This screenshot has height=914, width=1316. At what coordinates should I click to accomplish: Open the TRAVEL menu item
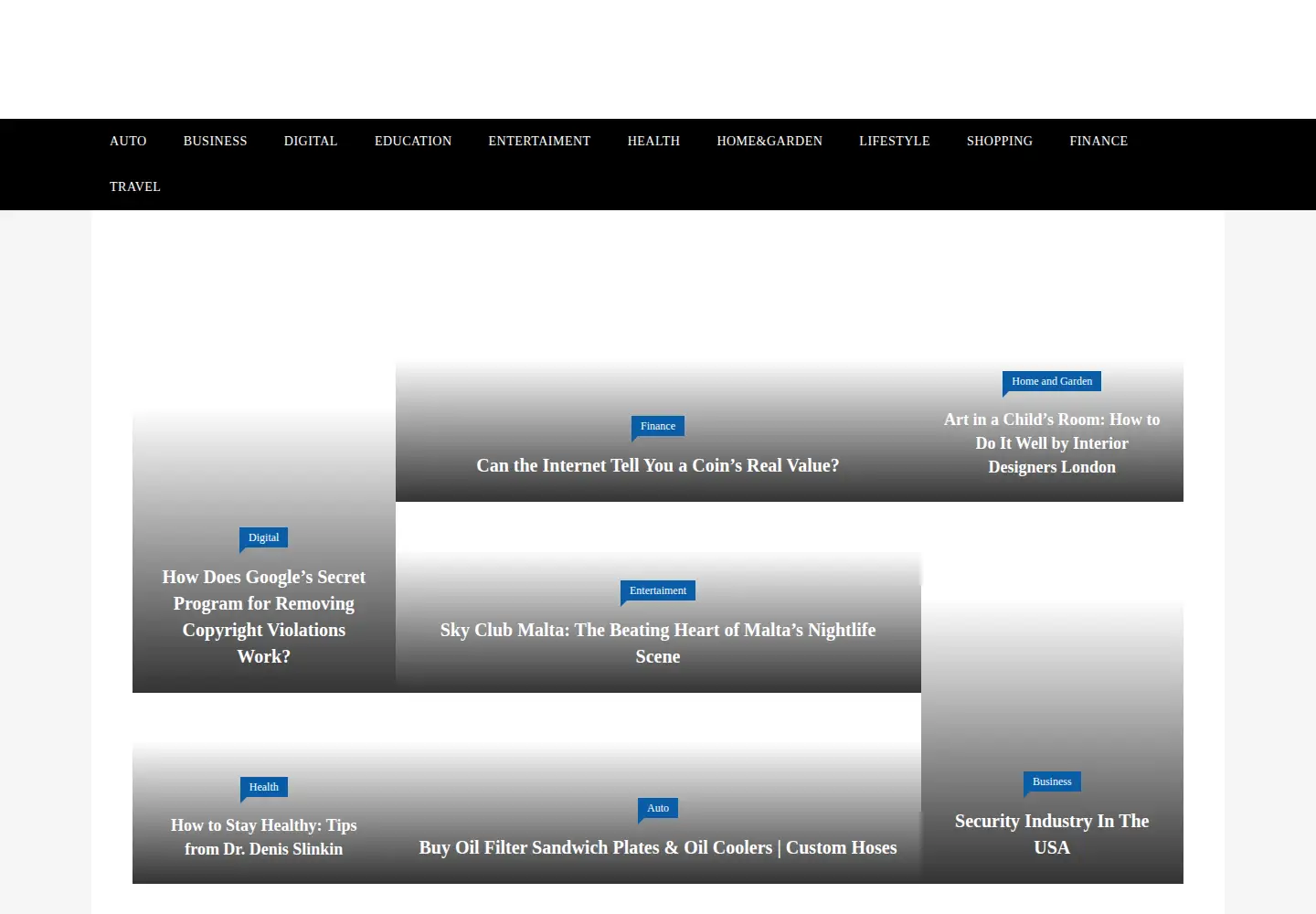(135, 186)
